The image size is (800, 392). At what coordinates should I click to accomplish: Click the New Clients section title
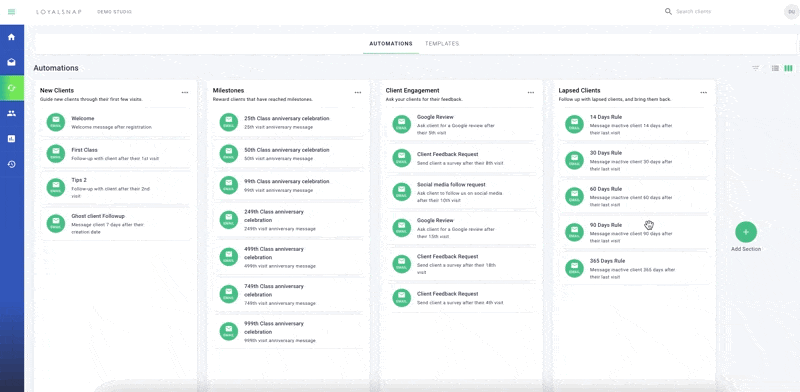(x=57, y=90)
